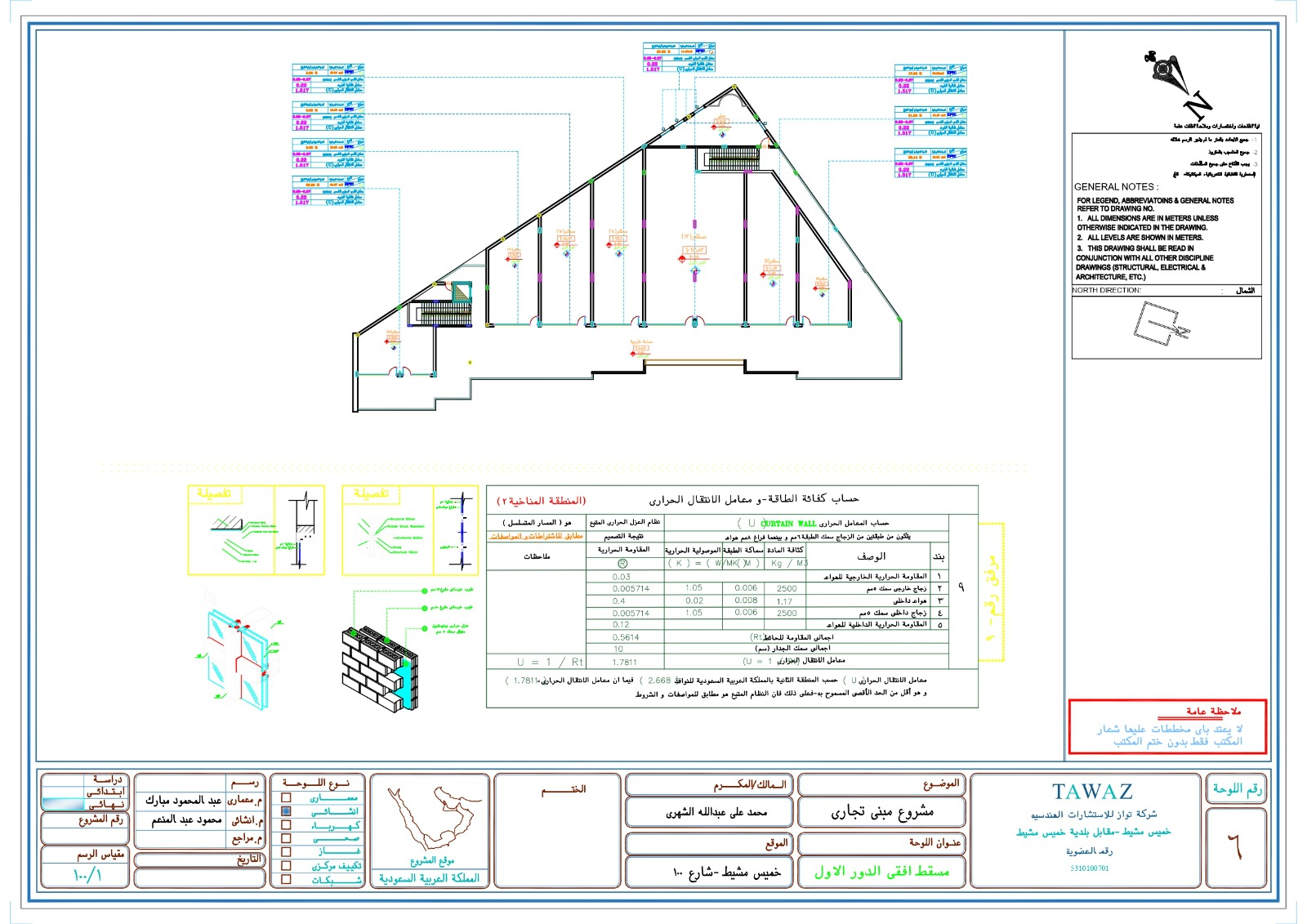Click the نوع اللوحة header
This screenshot has height=924, width=1307.
(317, 783)
